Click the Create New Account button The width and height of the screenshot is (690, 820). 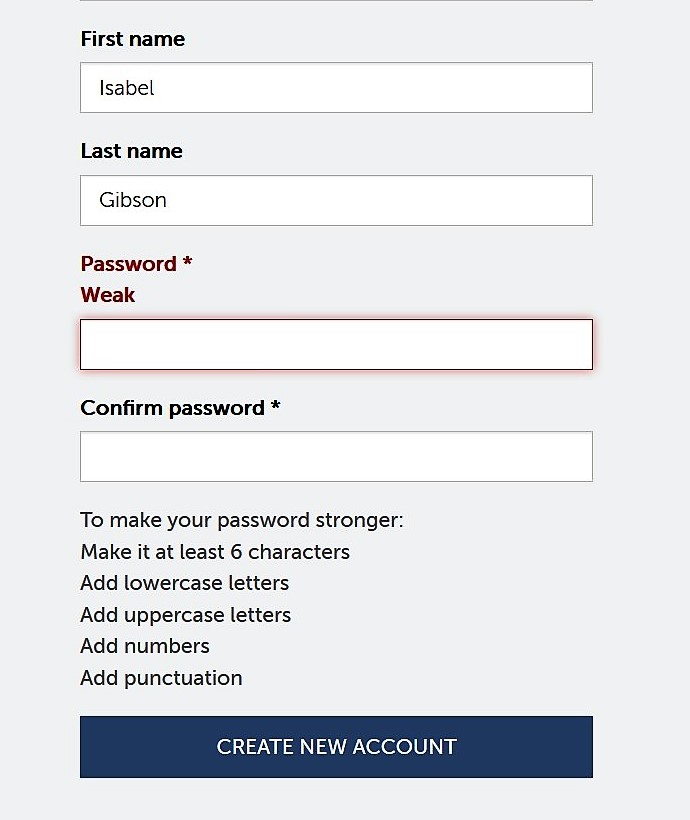tap(336, 747)
